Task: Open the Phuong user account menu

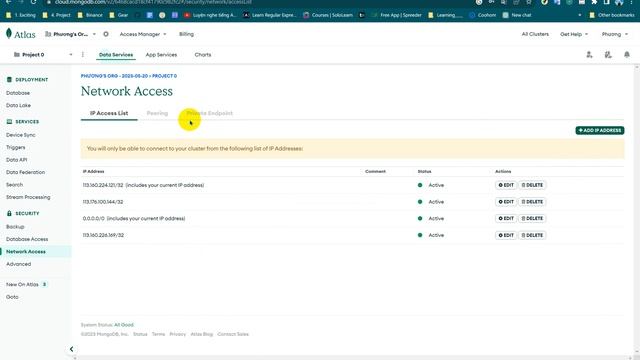Action: (615, 34)
